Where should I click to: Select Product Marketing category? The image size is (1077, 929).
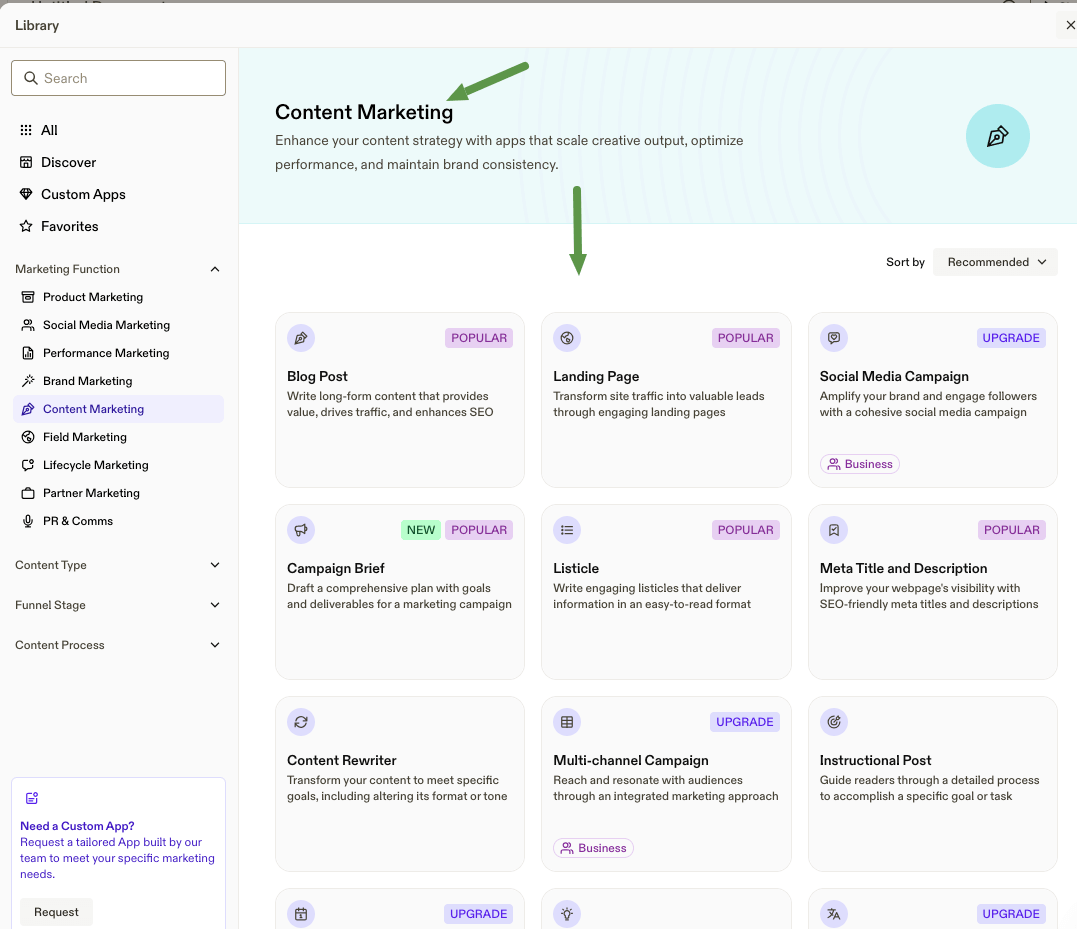point(93,297)
